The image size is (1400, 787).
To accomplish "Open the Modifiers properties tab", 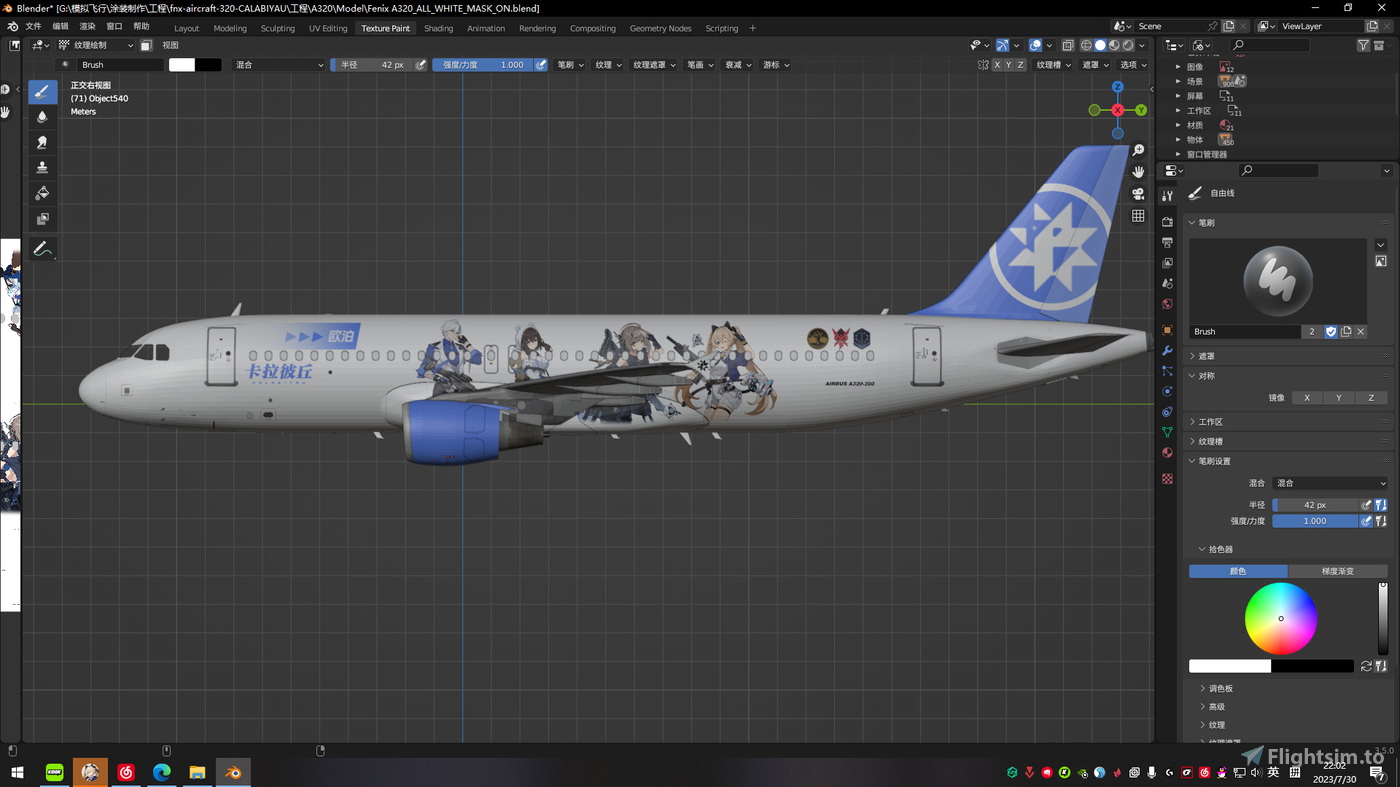I will coord(1167,351).
